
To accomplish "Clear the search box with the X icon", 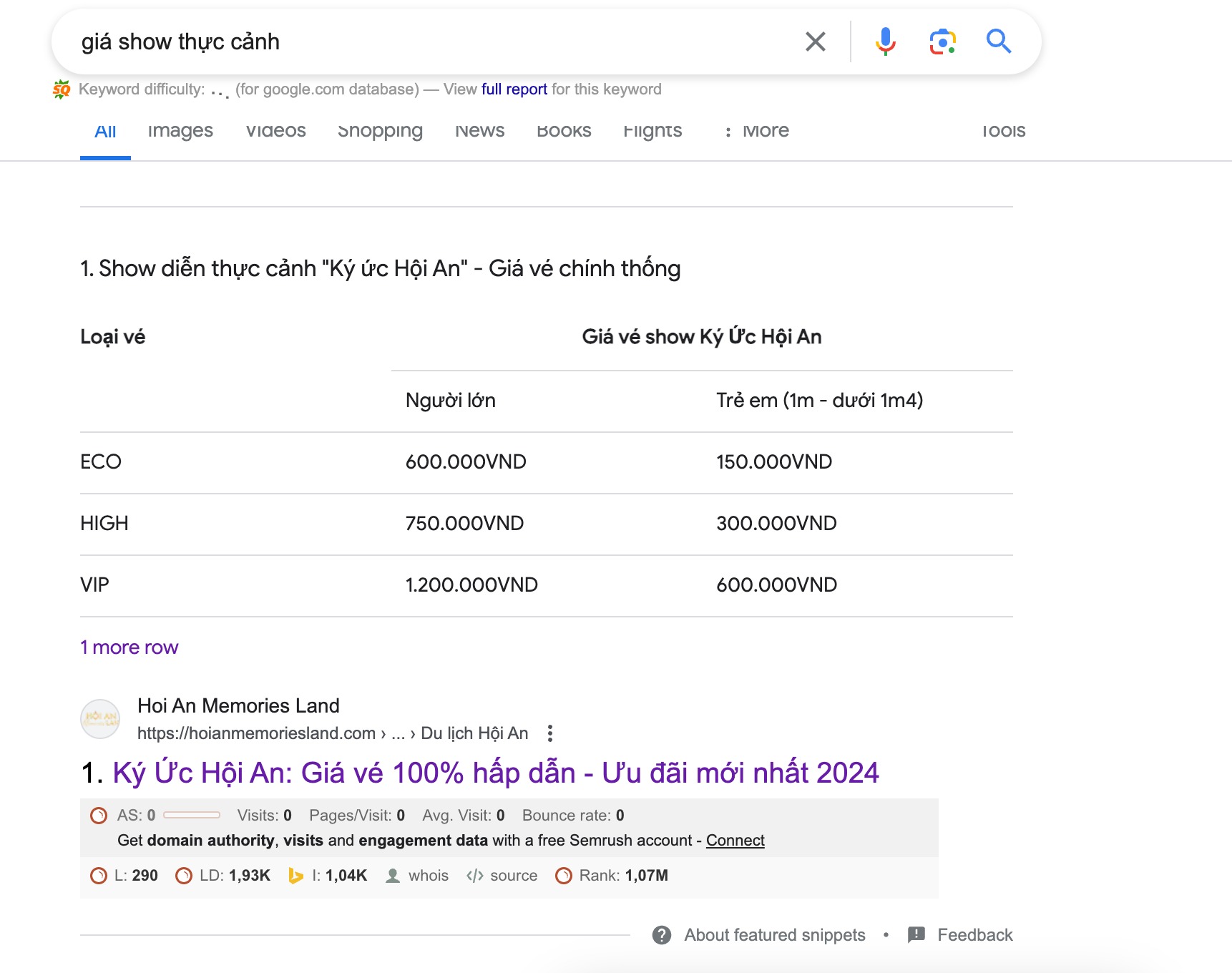I will (816, 41).
